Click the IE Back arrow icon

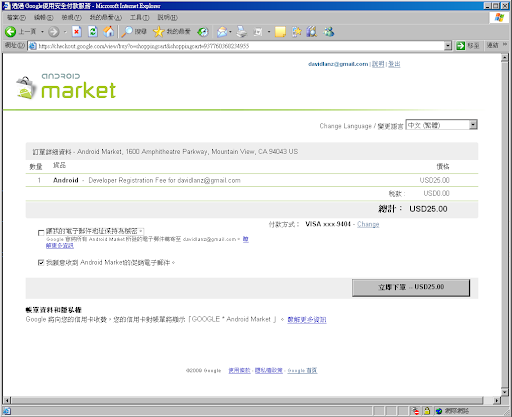(10, 32)
